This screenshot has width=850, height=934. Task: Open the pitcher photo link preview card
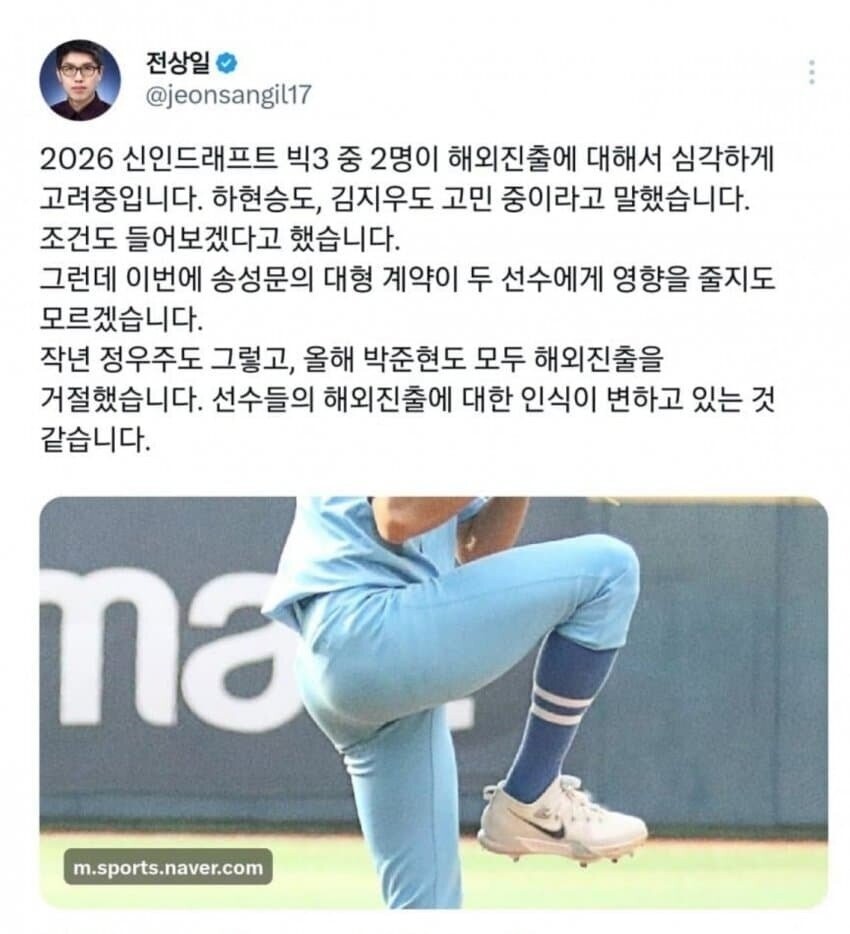(x=434, y=703)
